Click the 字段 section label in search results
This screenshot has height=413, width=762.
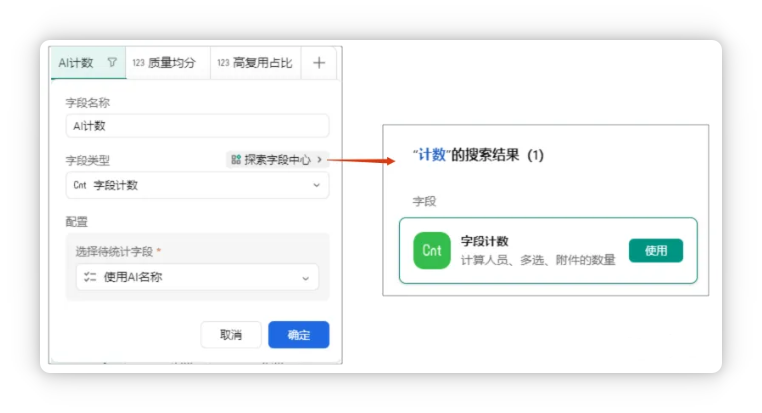tap(424, 201)
